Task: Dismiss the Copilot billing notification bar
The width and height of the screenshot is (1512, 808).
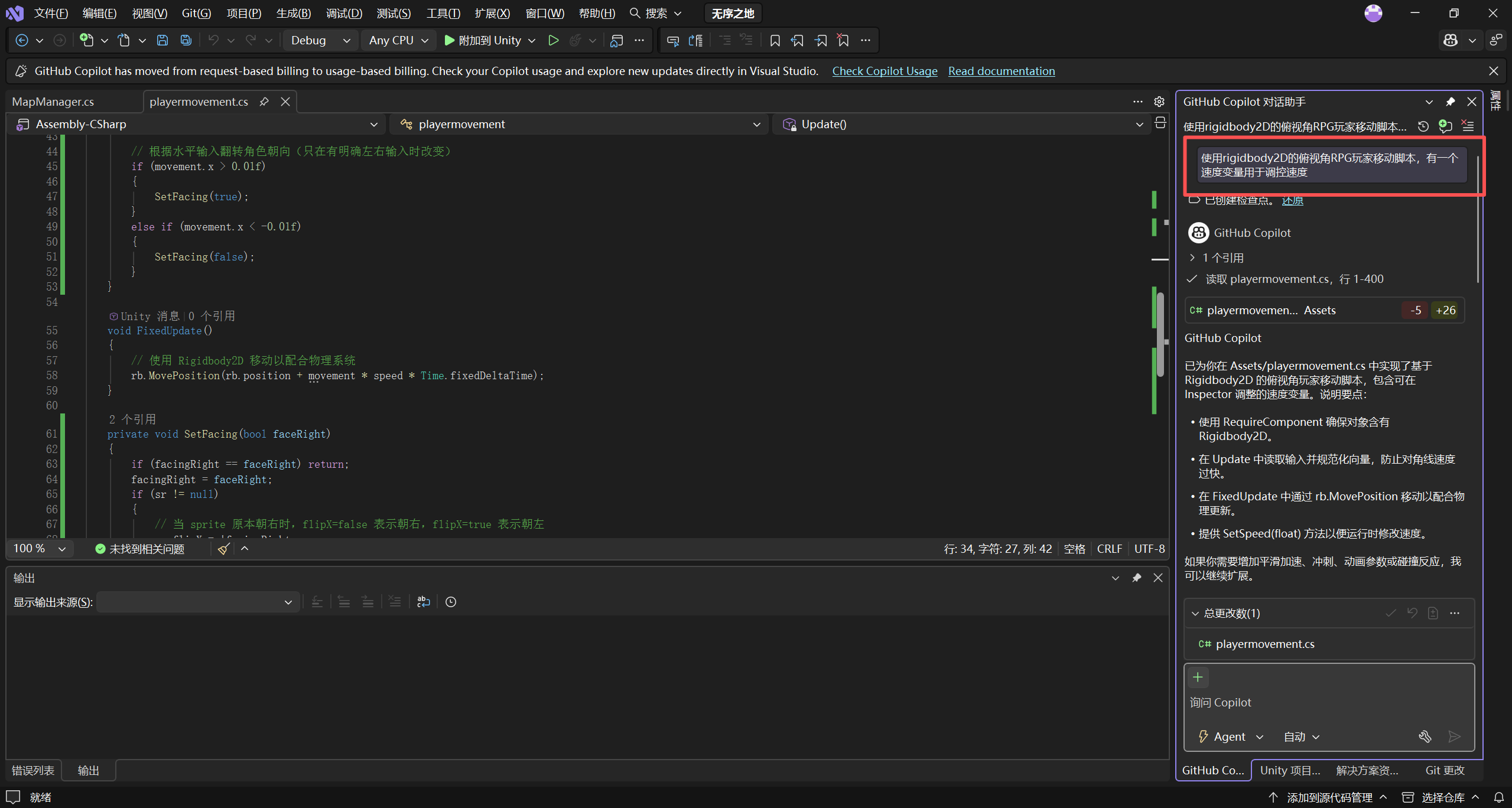Action: [1494, 71]
